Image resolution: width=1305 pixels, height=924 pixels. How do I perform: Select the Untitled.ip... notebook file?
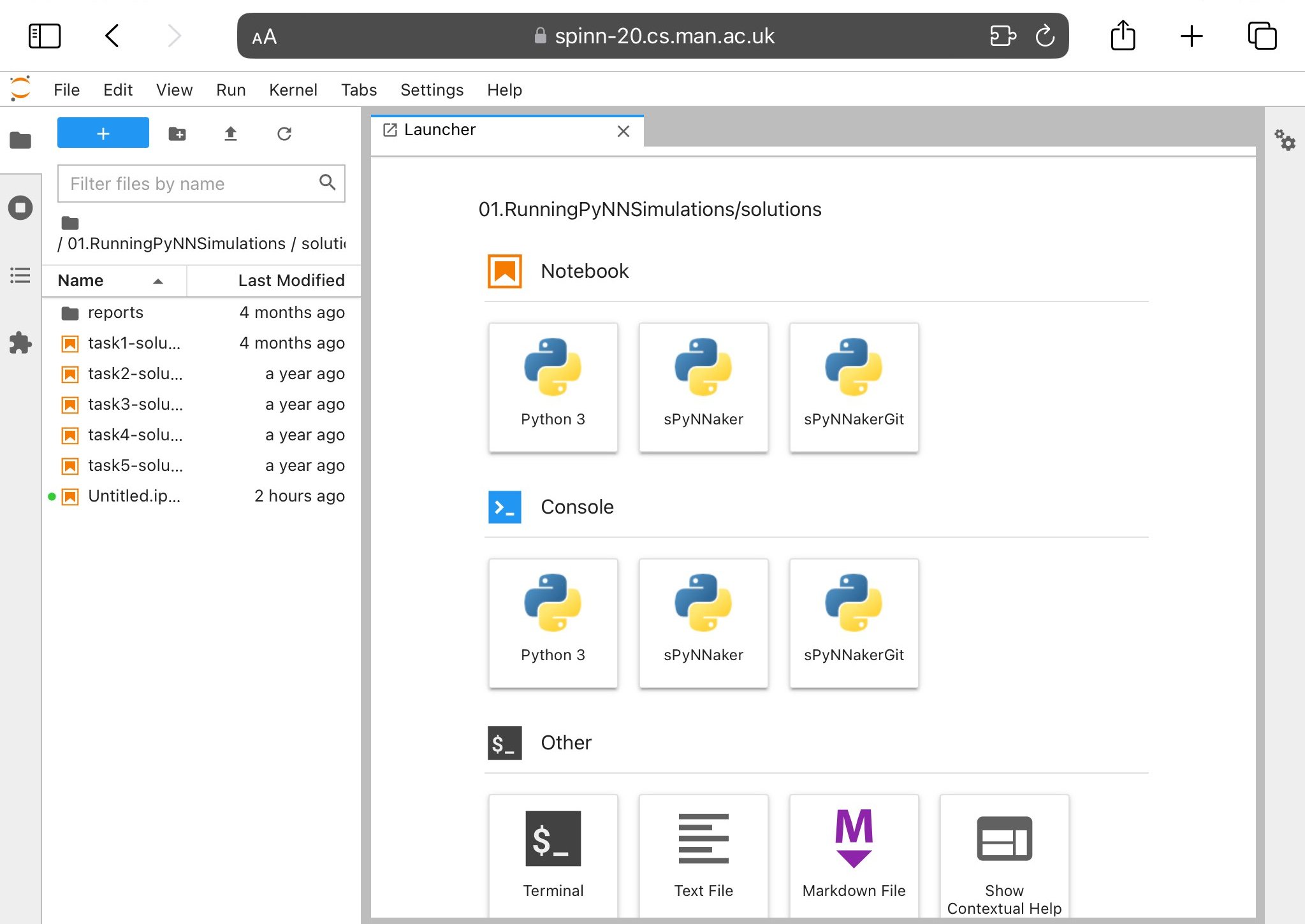(x=201, y=496)
